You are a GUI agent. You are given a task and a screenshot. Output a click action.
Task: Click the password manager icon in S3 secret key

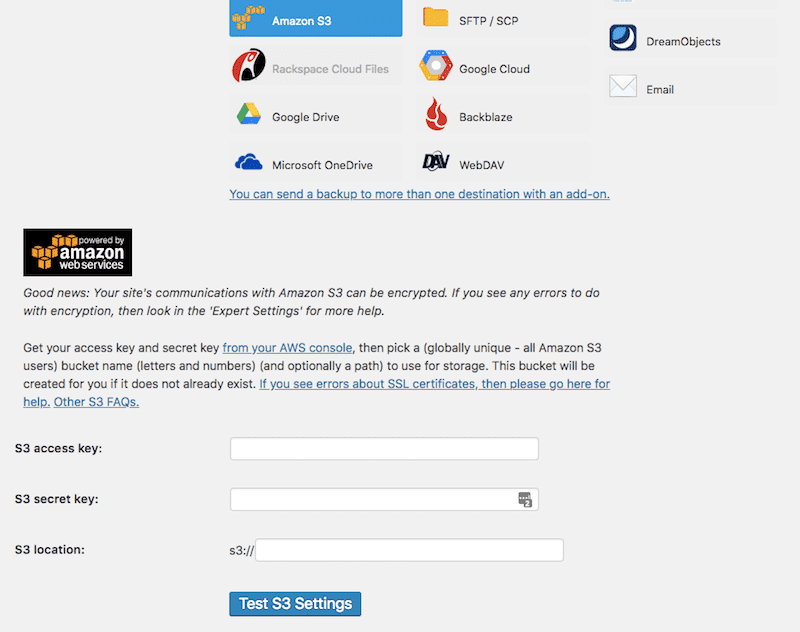[525, 499]
